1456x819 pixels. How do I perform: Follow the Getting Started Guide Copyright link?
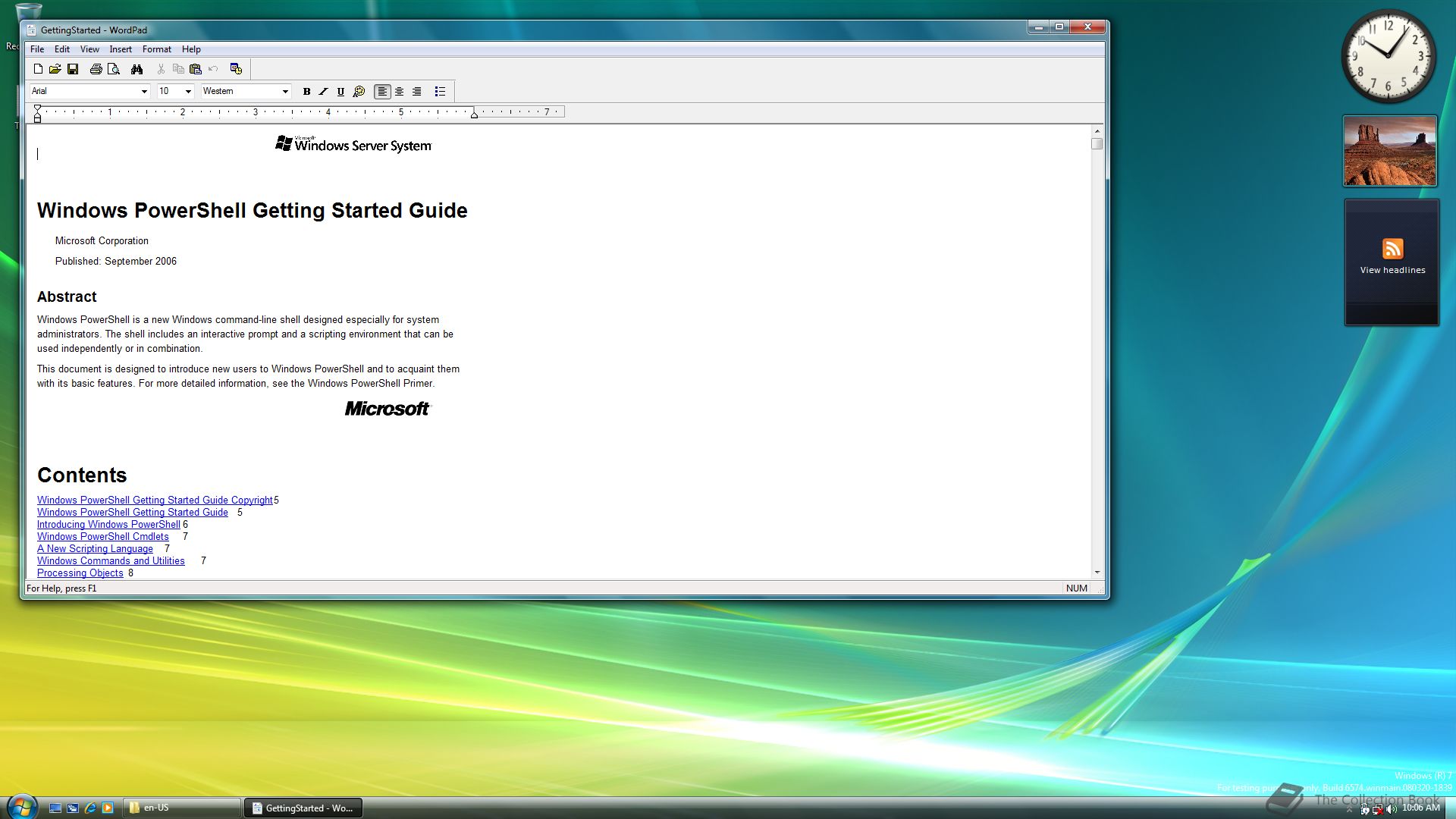(x=155, y=500)
